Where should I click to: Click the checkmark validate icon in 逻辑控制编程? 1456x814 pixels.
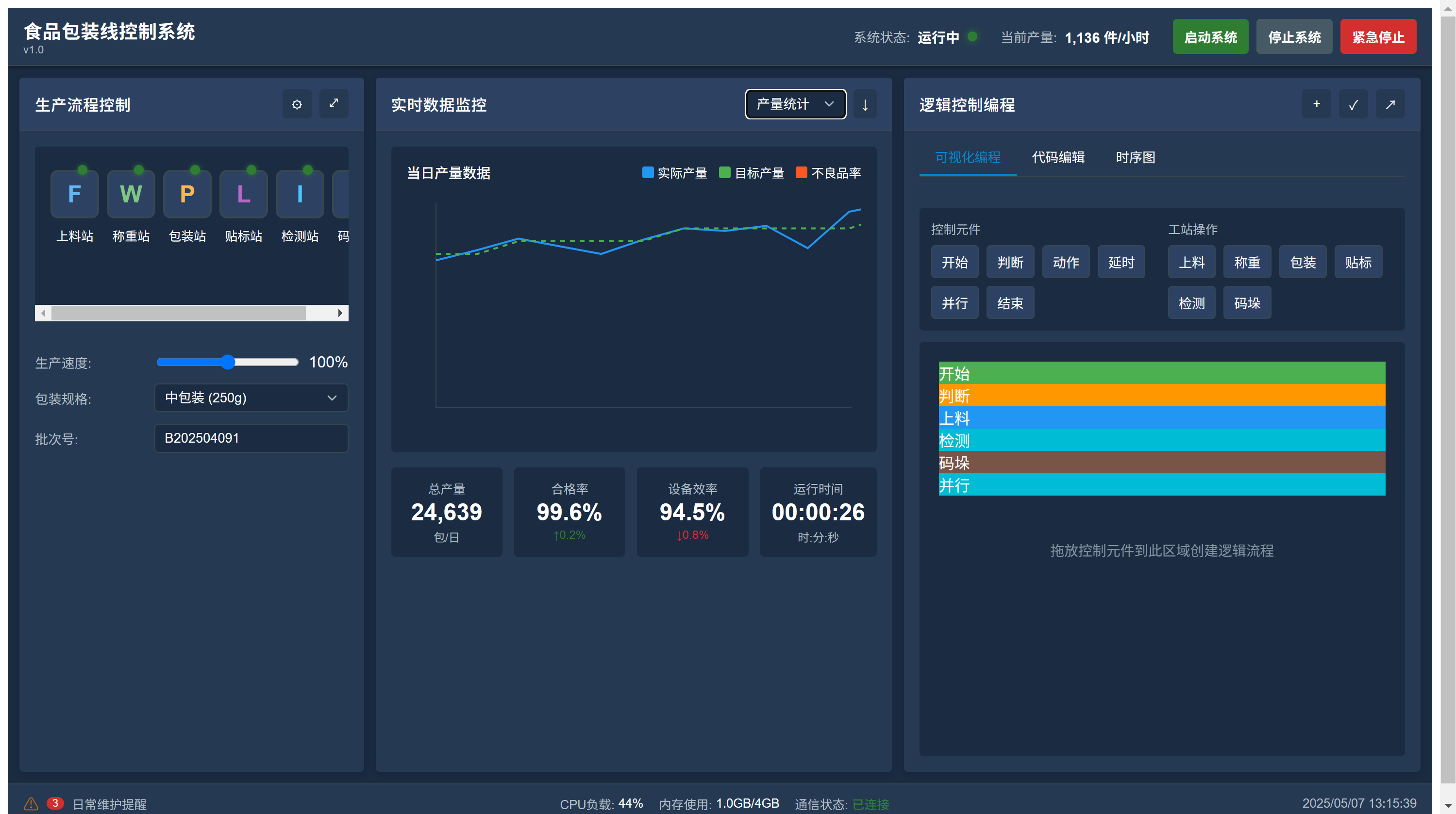1353,104
